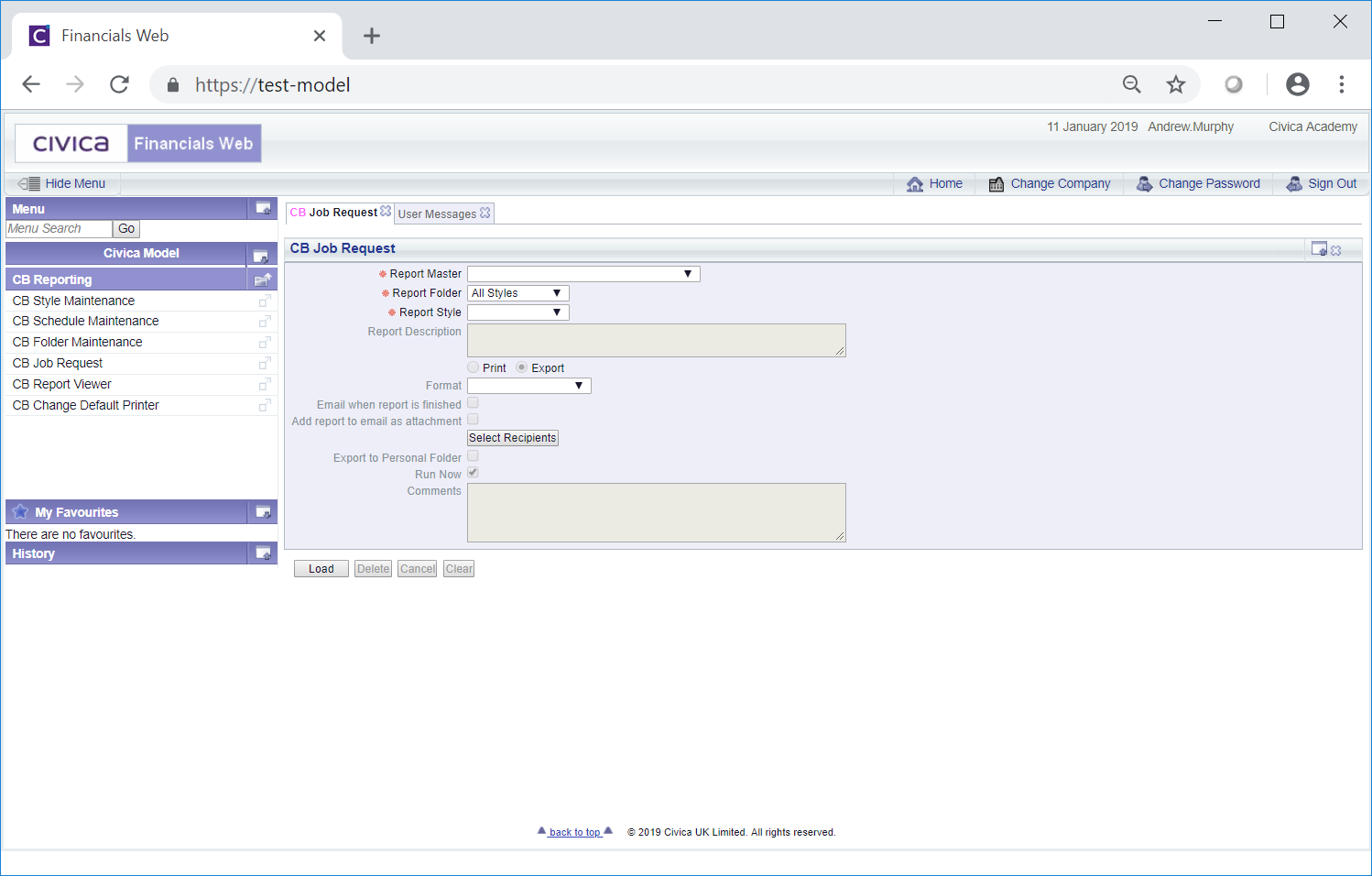The height and width of the screenshot is (876, 1372).
Task: Open CB Change Default Printer new window icon
Action: point(265,405)
